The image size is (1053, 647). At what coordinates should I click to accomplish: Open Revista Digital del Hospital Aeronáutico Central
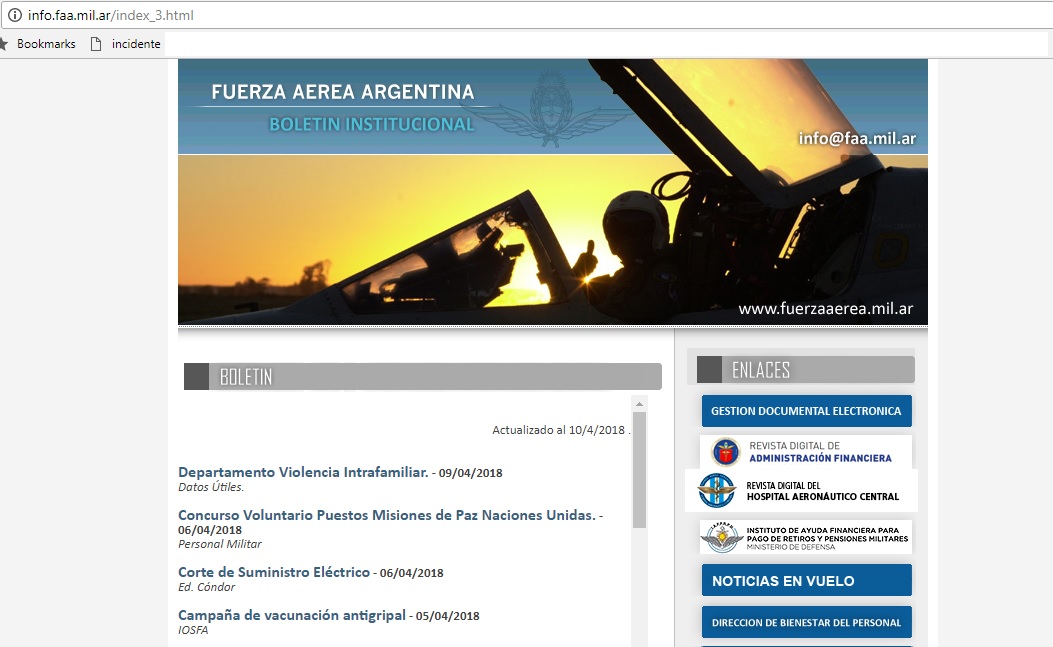click(801, 490)
